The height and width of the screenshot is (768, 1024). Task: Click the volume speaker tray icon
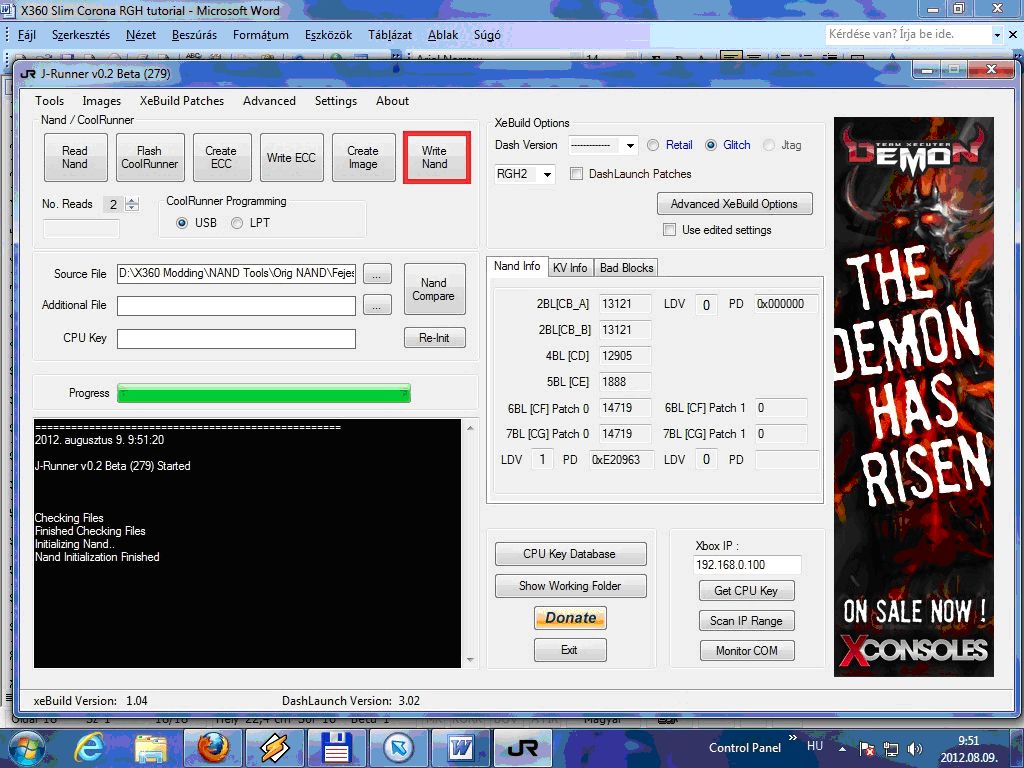[x=914, y=748]
